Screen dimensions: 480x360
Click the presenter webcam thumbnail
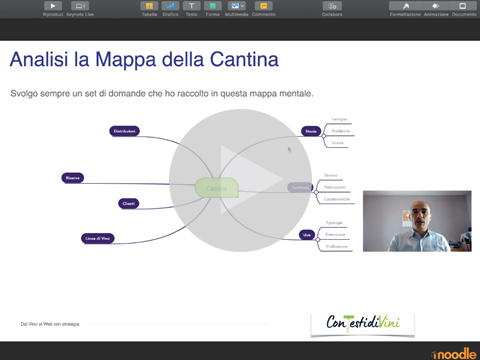(417, 221)
